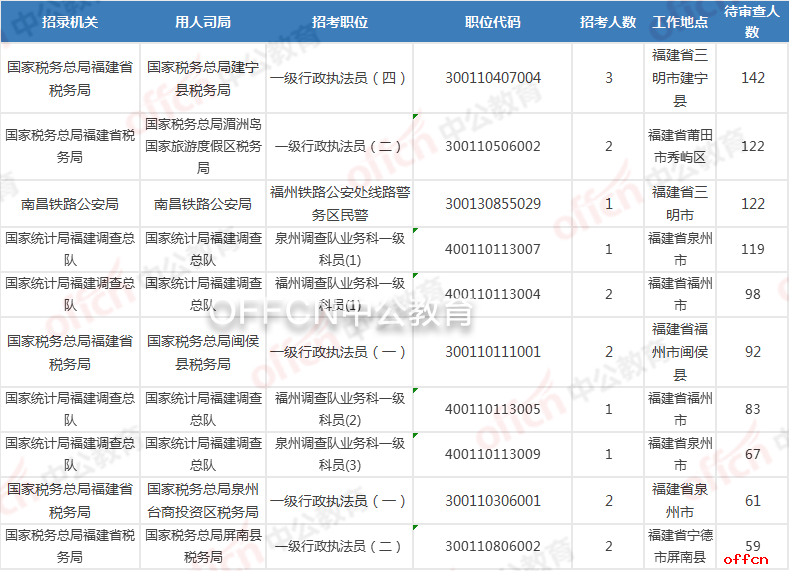Select the 福州铁路公安处线路警务区民警 position cell
The width and height of the screenshot is (789, 571).
(x=340, y=204)
